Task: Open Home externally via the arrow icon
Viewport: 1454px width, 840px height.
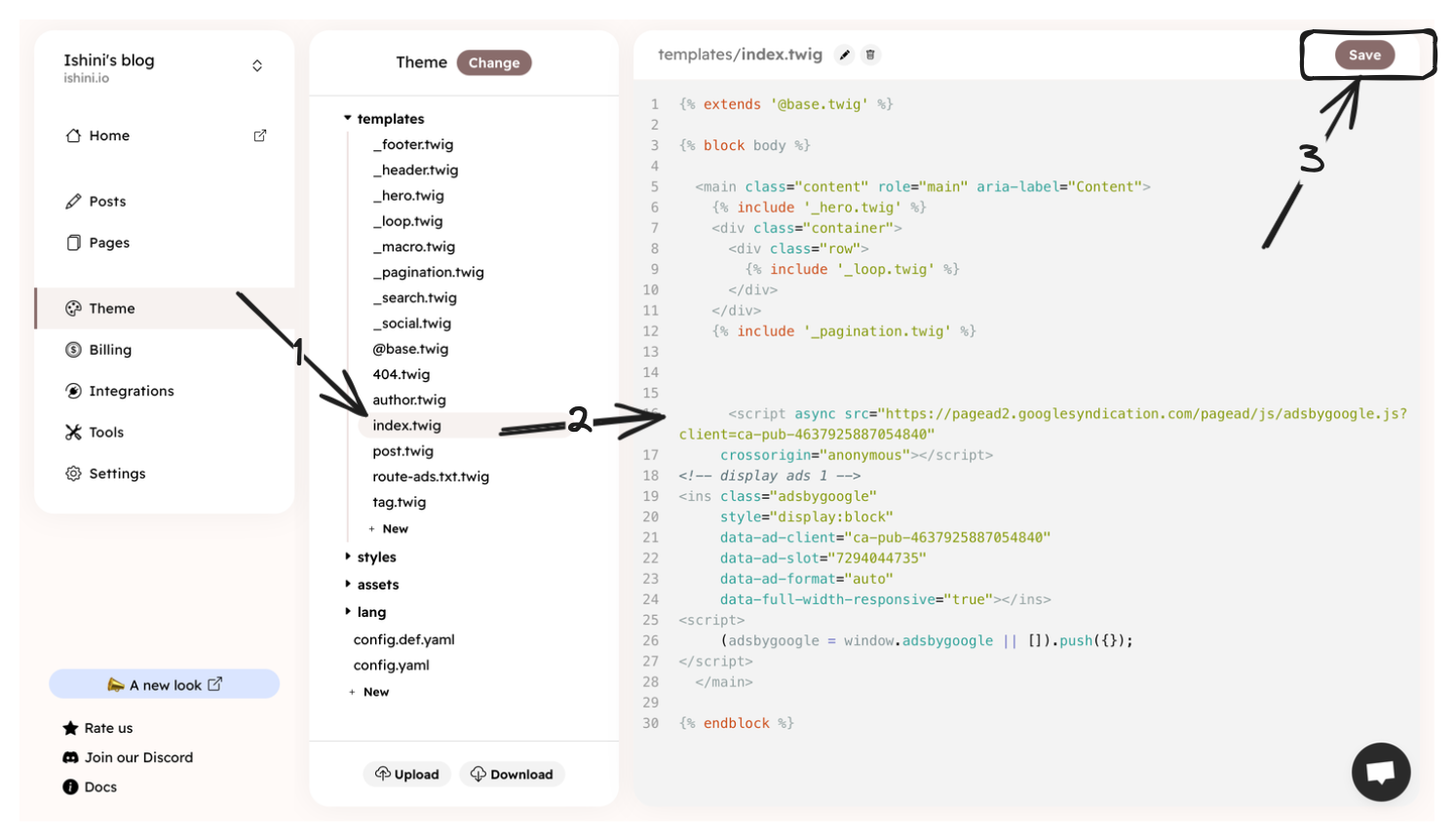Action: [260, 135]
